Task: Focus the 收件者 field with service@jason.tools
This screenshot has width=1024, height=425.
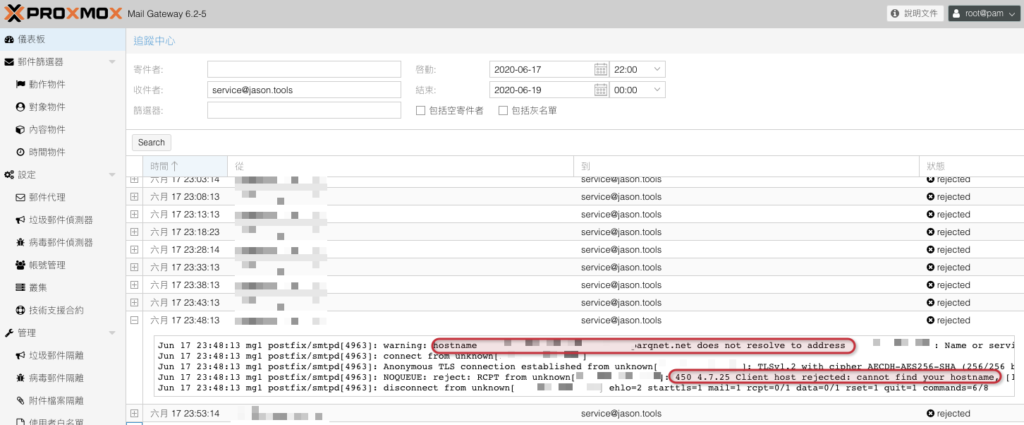Action: [x=304, y=90]
